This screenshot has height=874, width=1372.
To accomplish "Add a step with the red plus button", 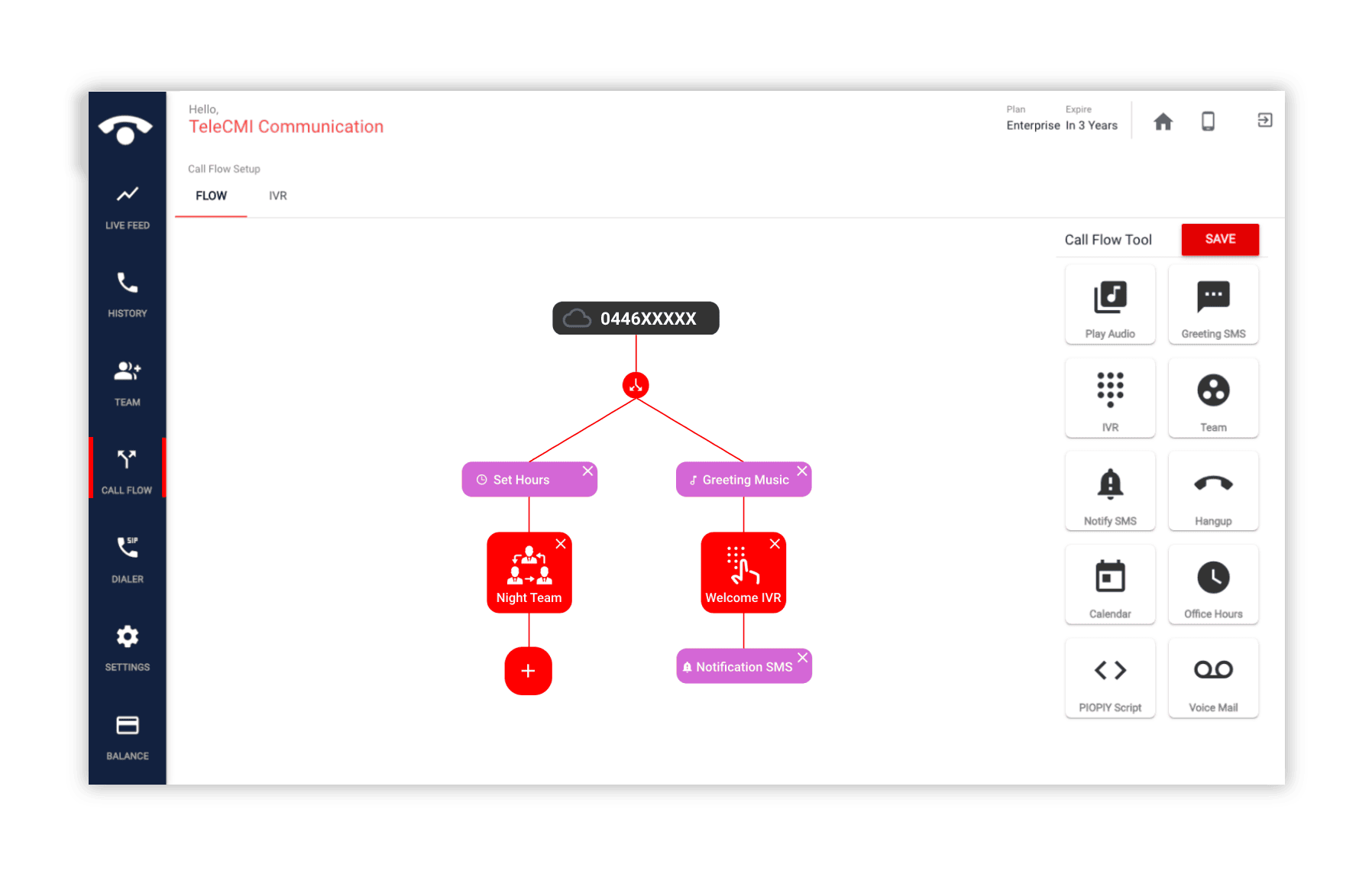I will coord(528,671).
